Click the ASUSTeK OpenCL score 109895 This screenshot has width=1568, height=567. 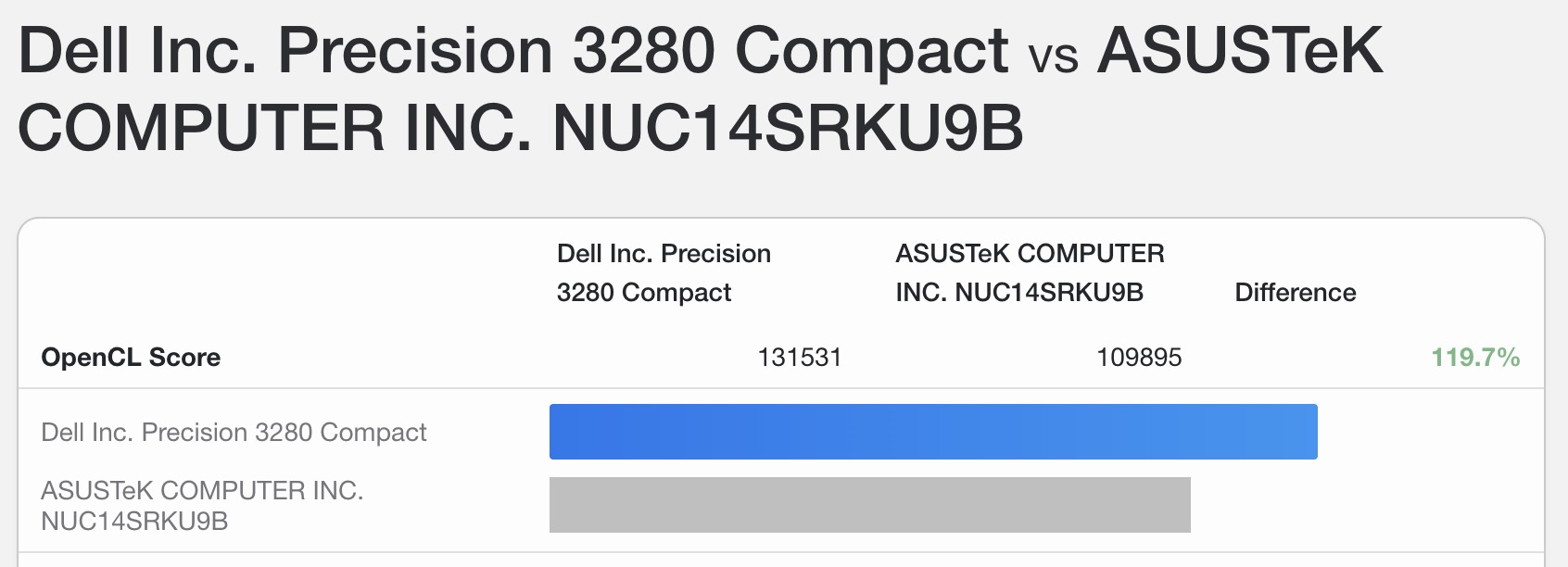point(1138,358)
